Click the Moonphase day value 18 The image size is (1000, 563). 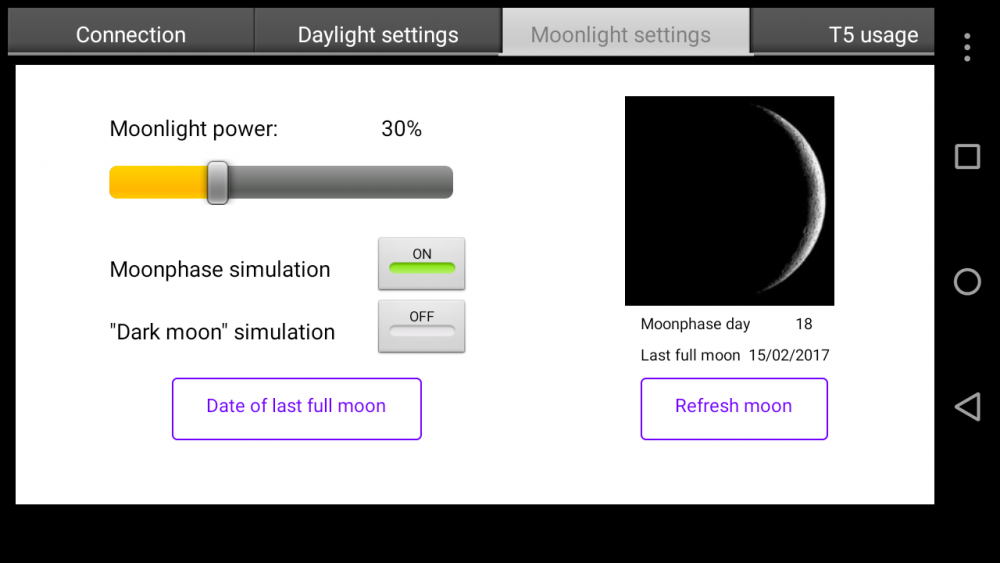[x=804, y=324]
